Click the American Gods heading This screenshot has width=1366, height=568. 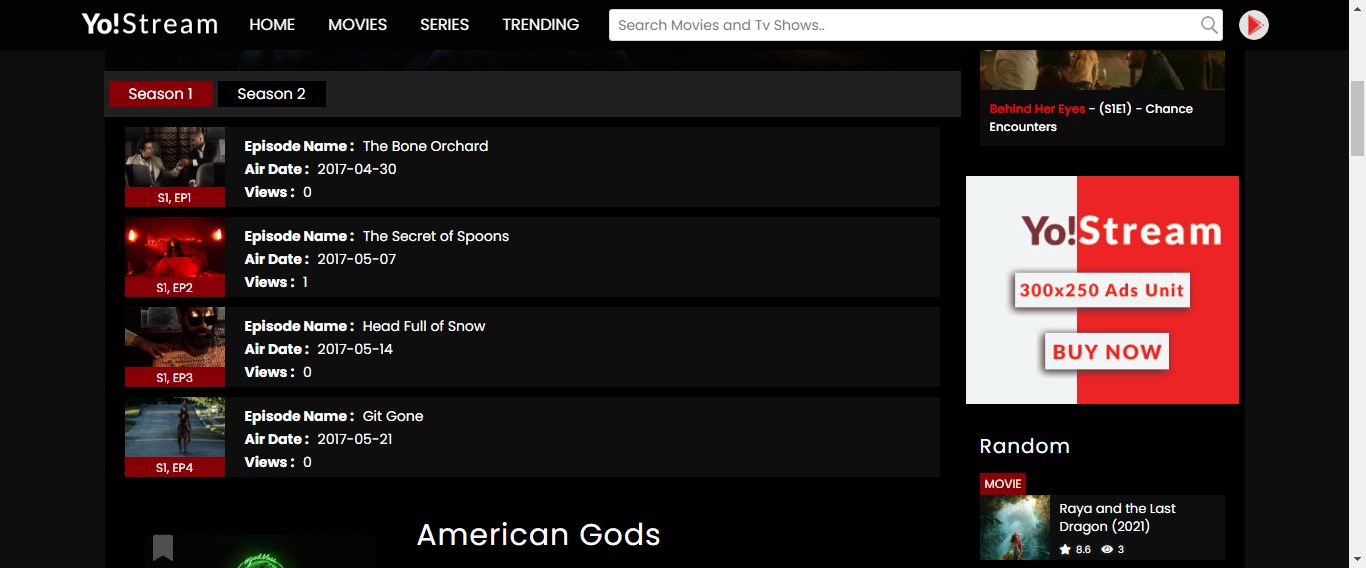(x=539, y=535)
